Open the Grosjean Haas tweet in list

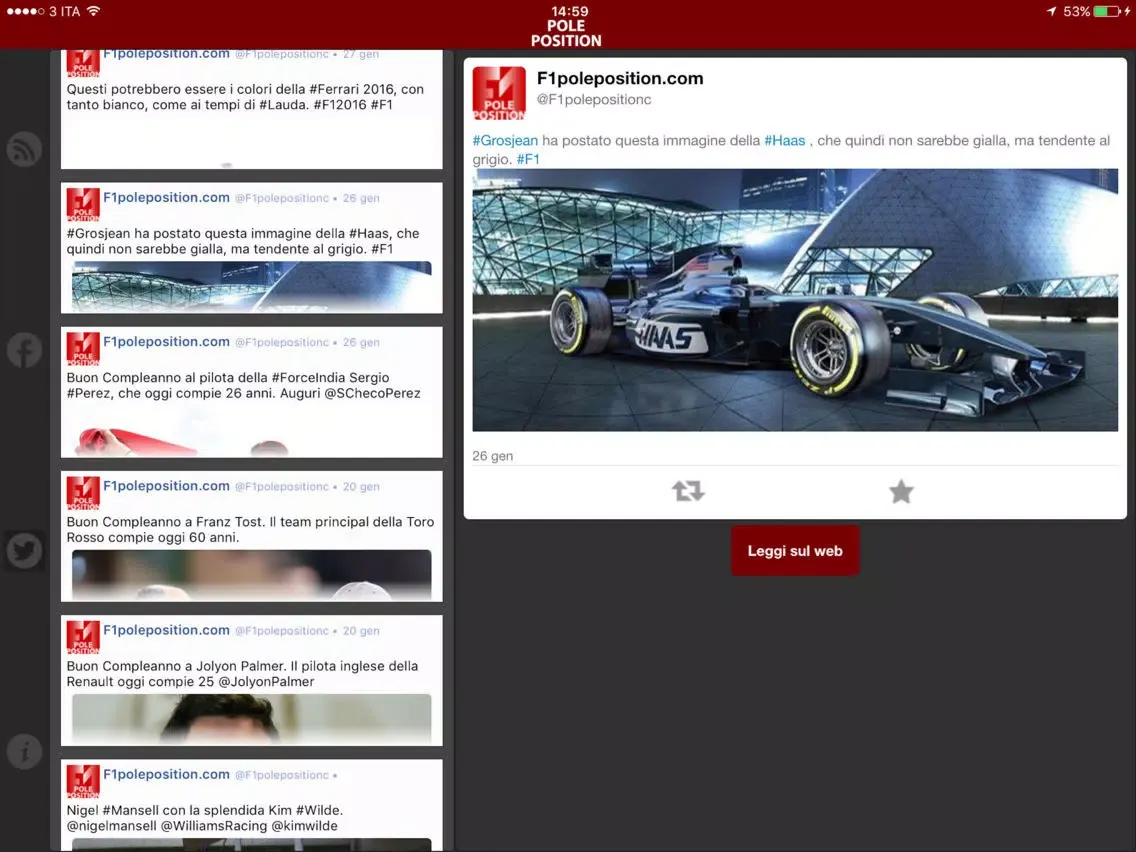[251, 248]
